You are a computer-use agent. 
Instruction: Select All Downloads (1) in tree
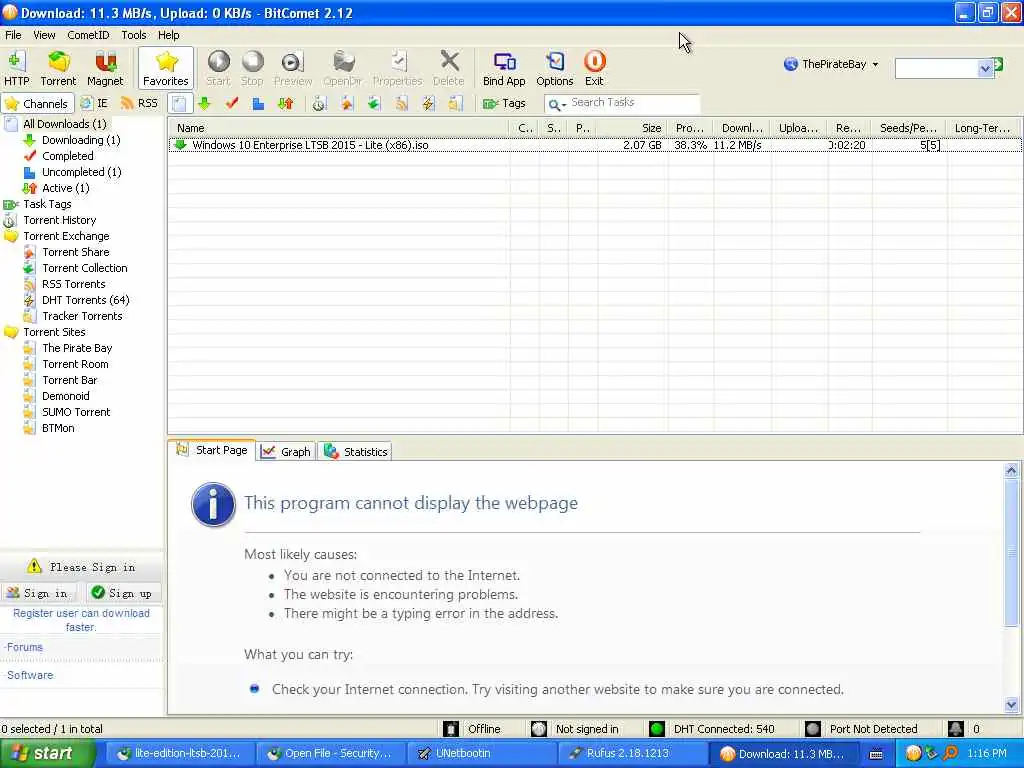point(65,124)
